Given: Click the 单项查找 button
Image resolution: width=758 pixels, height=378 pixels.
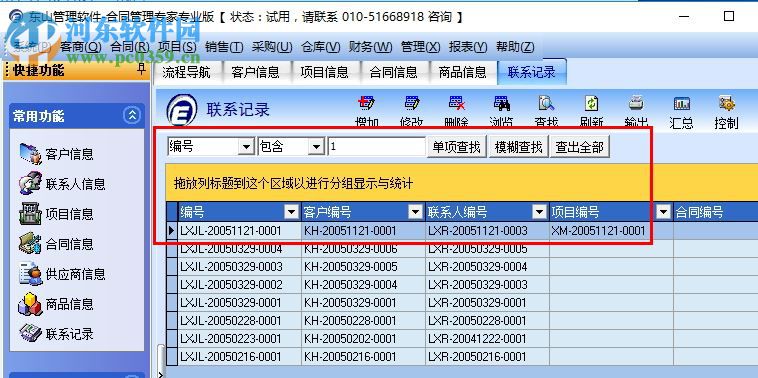Looking at the screenshot, I should (456, 146).
